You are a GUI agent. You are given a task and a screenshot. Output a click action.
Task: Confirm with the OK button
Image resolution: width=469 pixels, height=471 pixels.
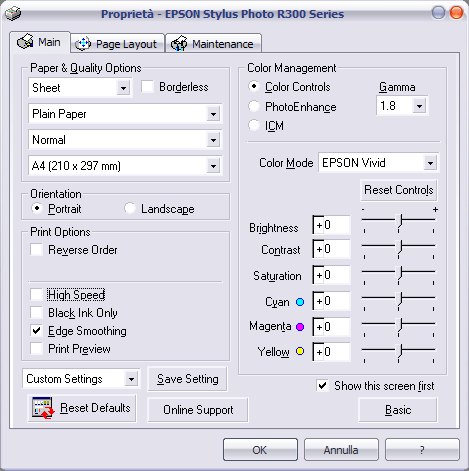(260, 450)
